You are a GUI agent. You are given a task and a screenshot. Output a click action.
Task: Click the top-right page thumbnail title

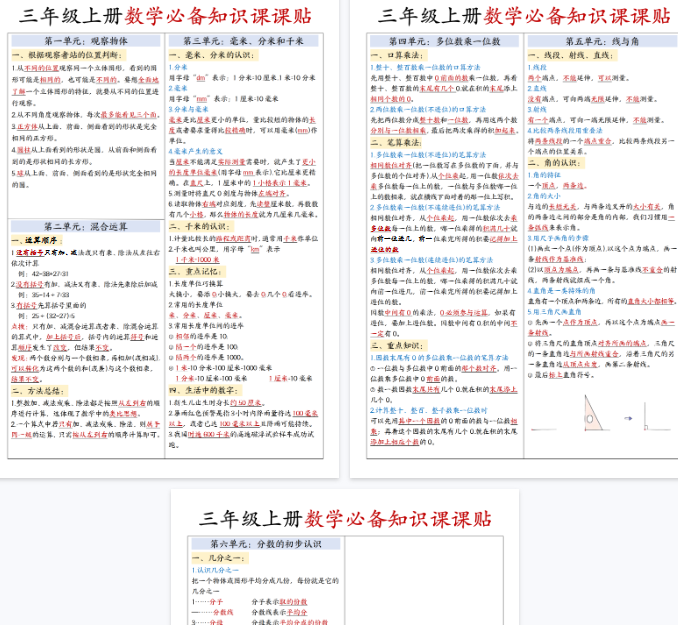524,15
